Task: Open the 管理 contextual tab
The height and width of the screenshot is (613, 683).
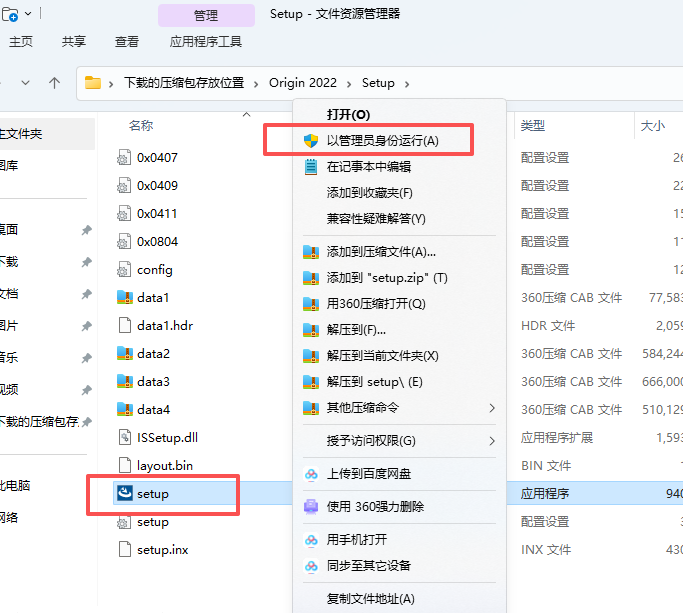Action: point(206,16)
